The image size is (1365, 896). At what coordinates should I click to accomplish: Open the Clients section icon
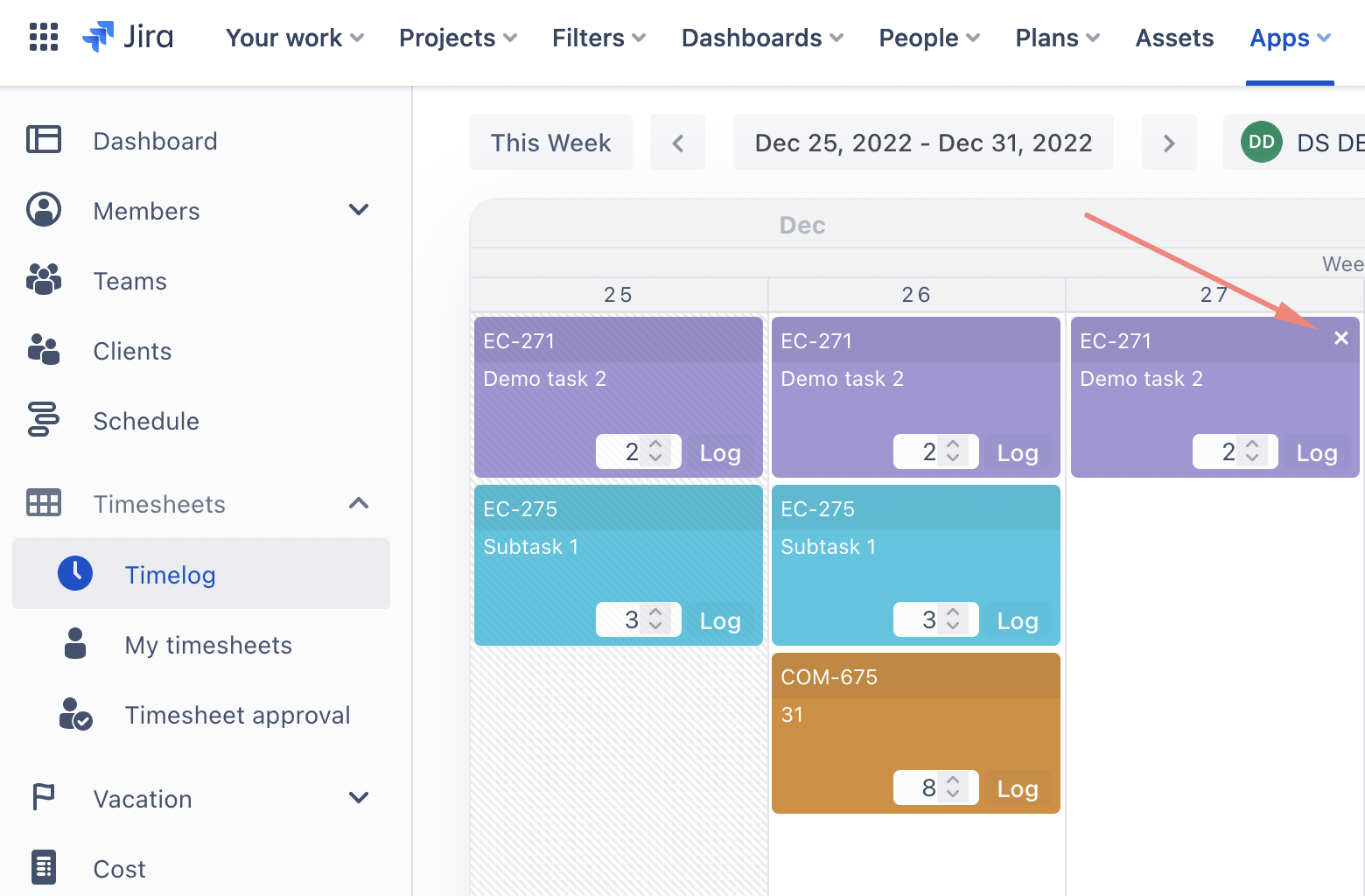pos(44,351)
